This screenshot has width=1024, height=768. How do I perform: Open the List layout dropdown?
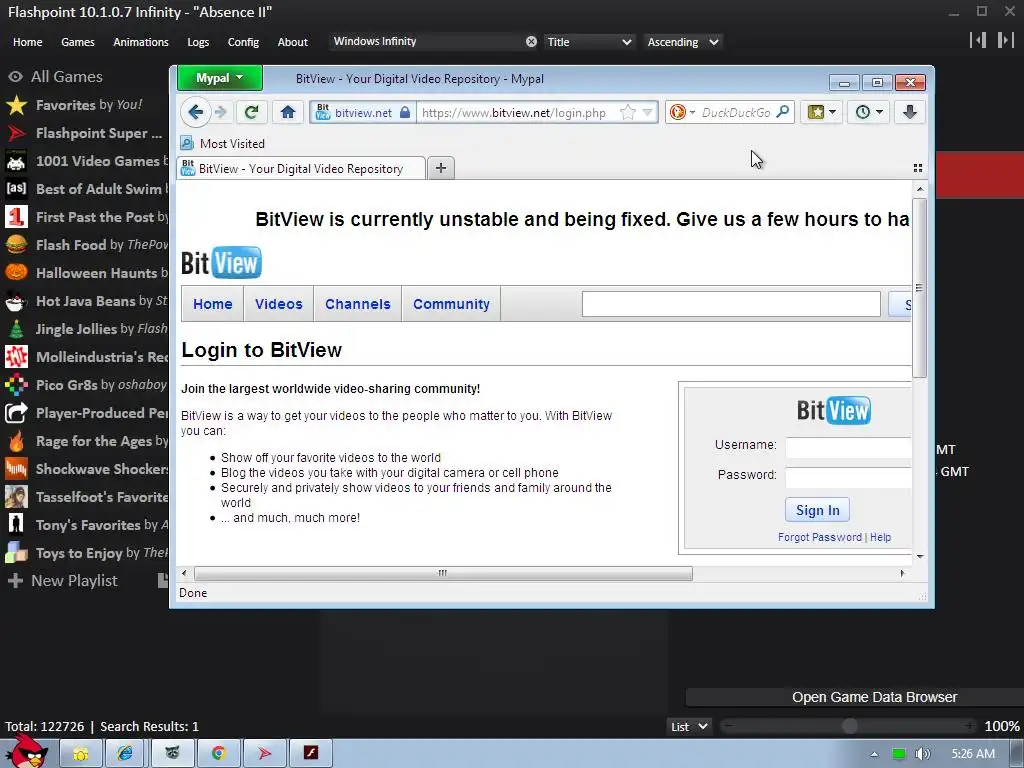click(x=690, y=726)
